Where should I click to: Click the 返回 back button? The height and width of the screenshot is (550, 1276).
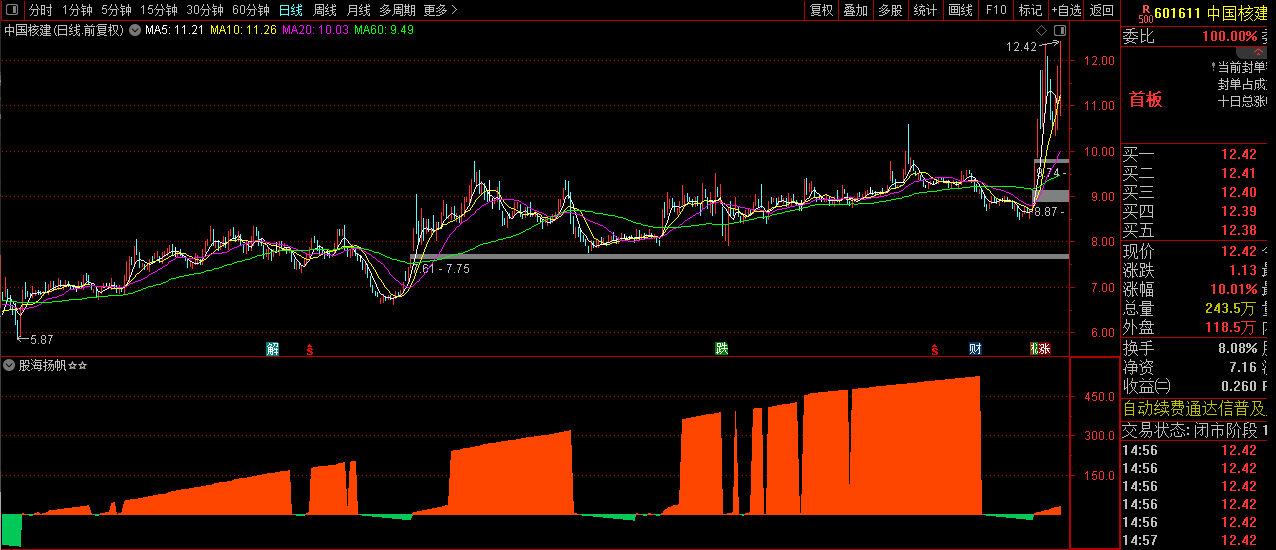[1102, 10]
